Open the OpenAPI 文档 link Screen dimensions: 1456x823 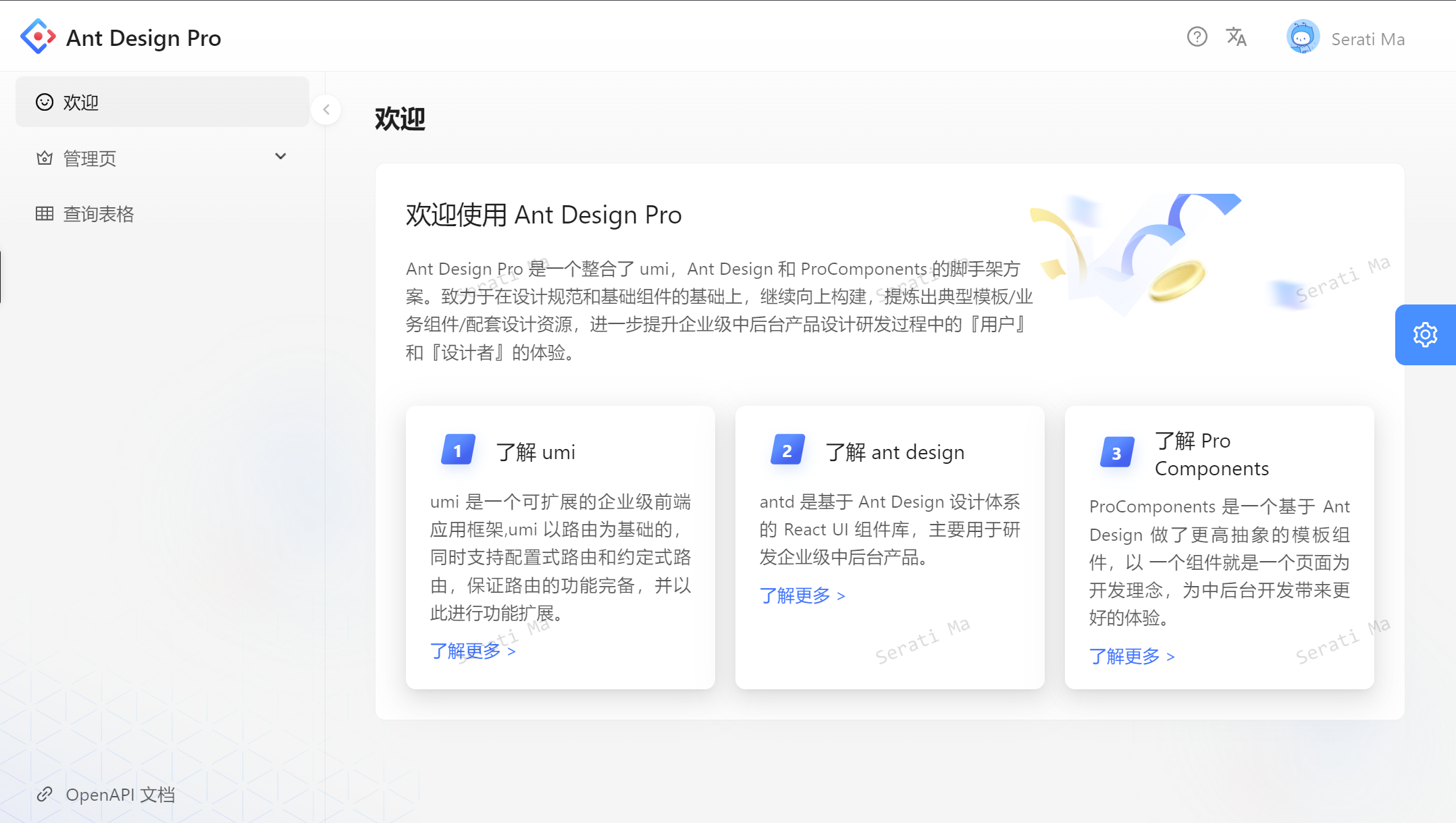120,795
